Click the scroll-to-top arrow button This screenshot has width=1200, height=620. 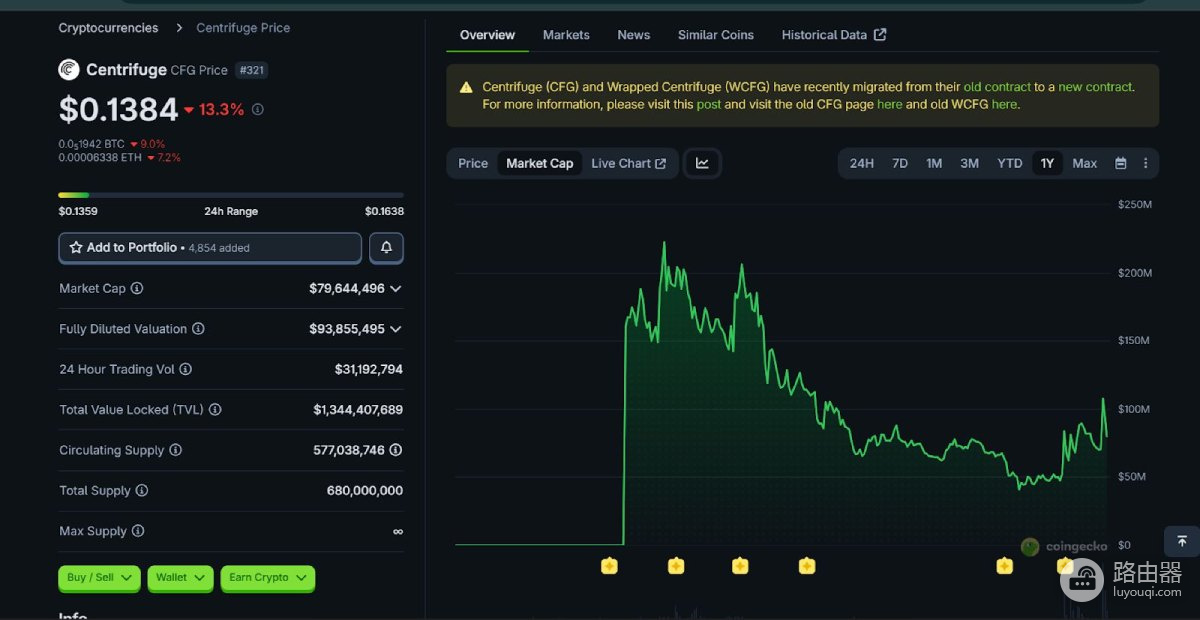point(1182,541)
